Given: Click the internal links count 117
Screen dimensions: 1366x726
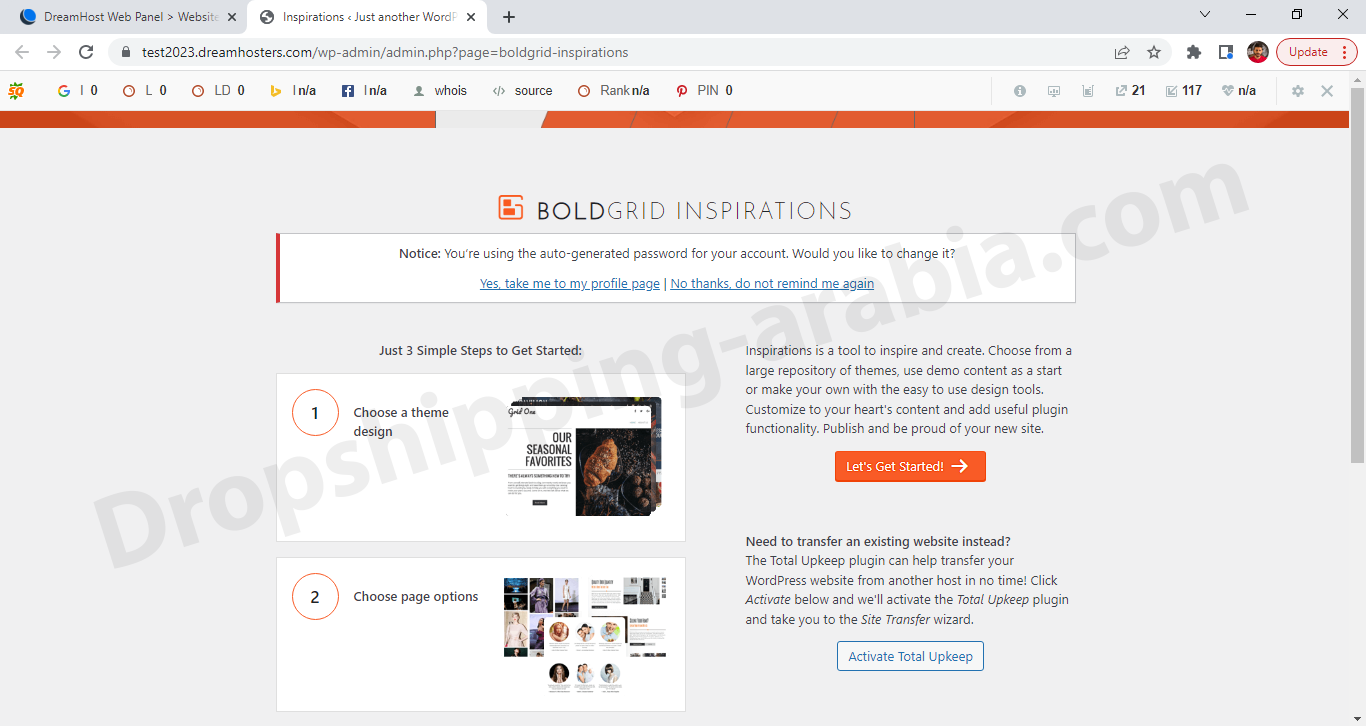Looking at the screenshot, I should 1184,91.
